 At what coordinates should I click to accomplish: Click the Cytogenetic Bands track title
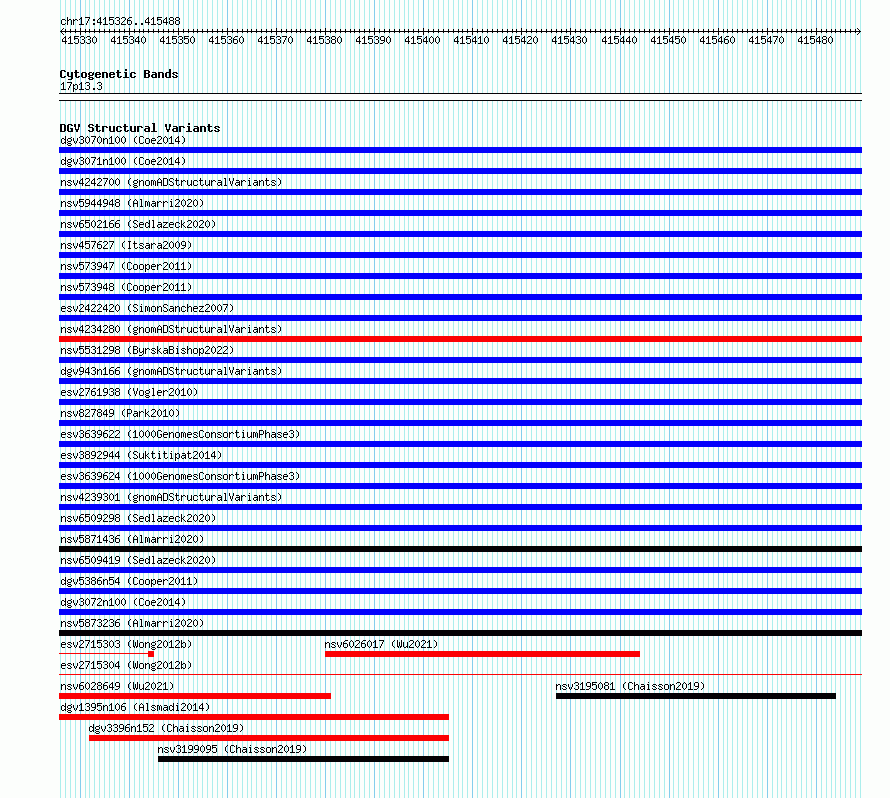click(x=119, y=74)
